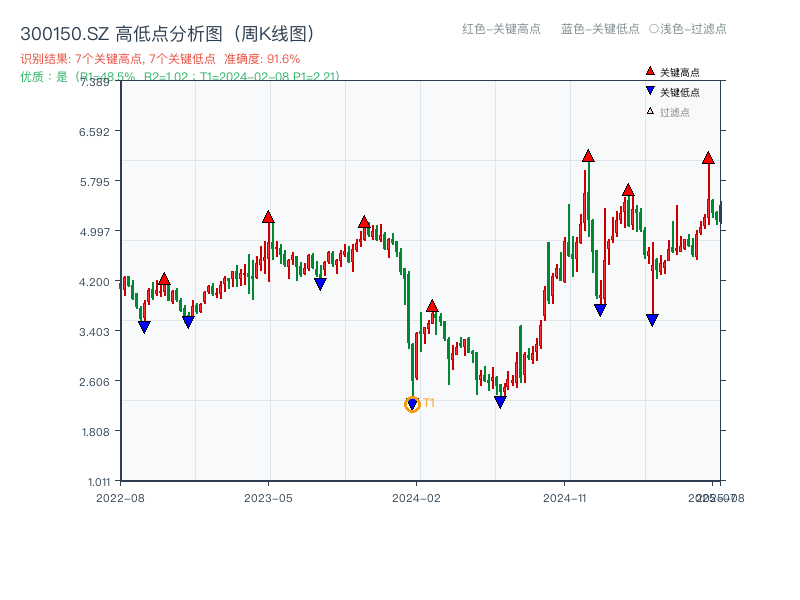Click the y-axis label 4.200

pyautogui.click(x=94, y=282)
